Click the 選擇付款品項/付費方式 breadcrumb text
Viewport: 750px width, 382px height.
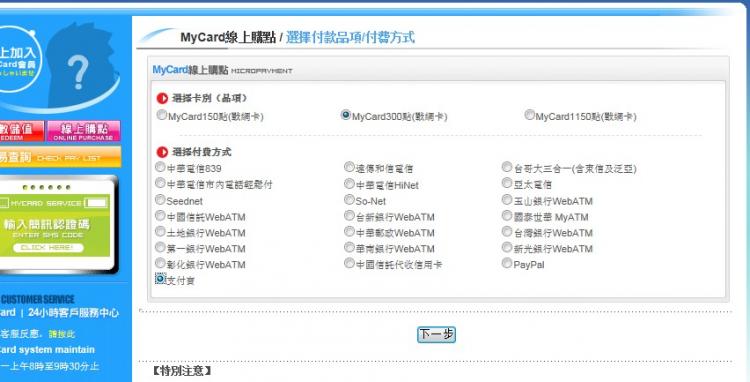tap(350, 37)
